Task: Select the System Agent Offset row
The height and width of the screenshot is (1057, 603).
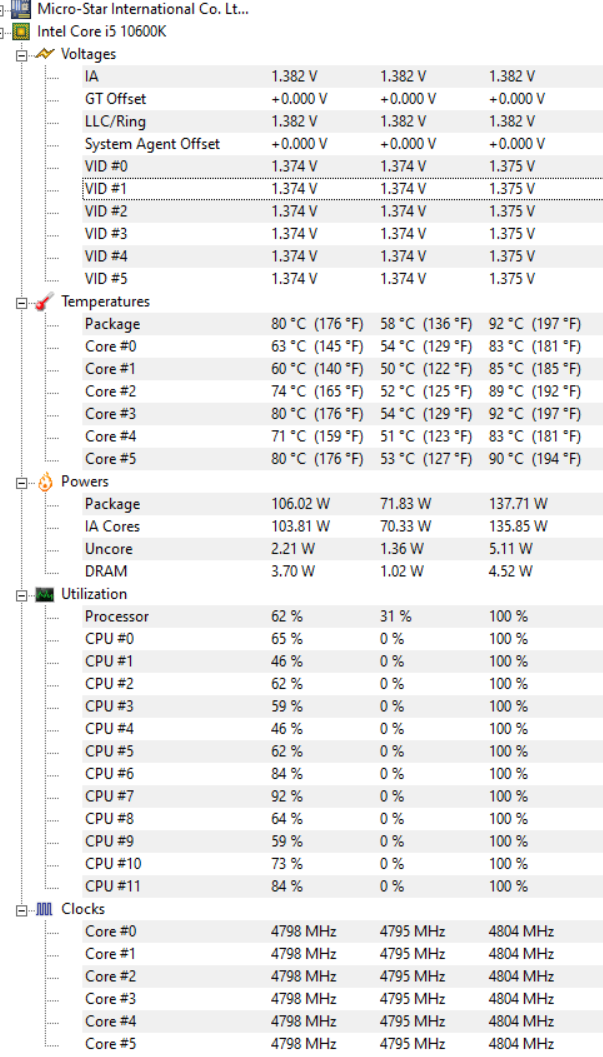Action: tap(152, 144)
